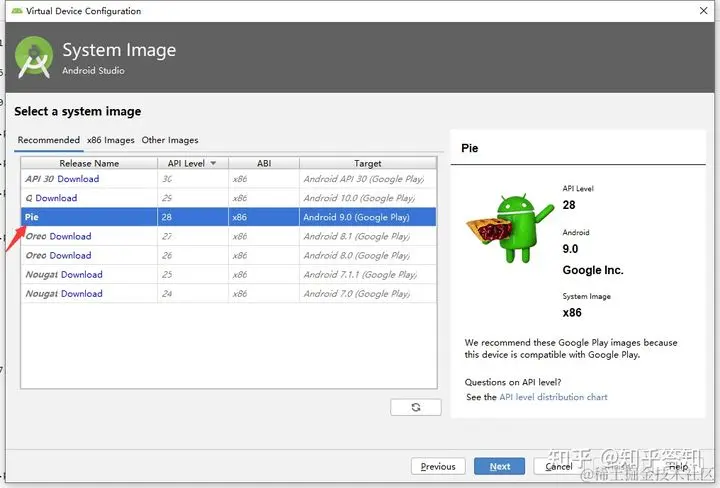Open the API level distribution chart link
The width and height of the screenshot is (720, 488).
[553, 397]
